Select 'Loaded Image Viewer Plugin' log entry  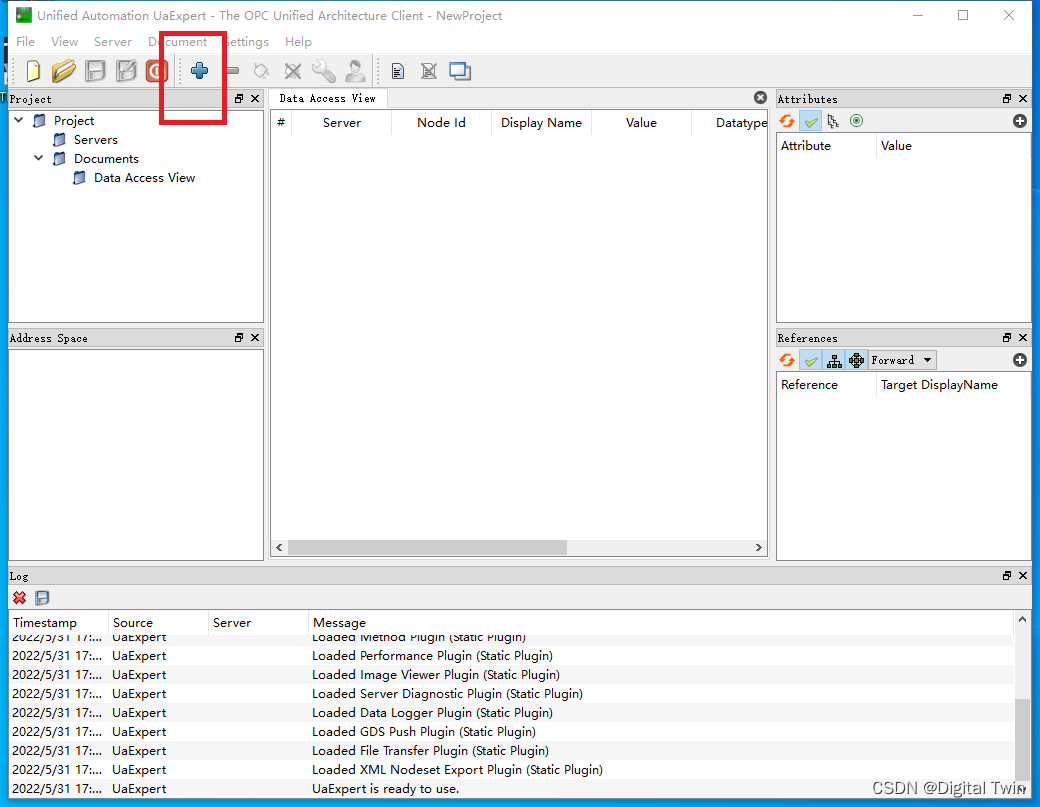(x=511, y=675)
